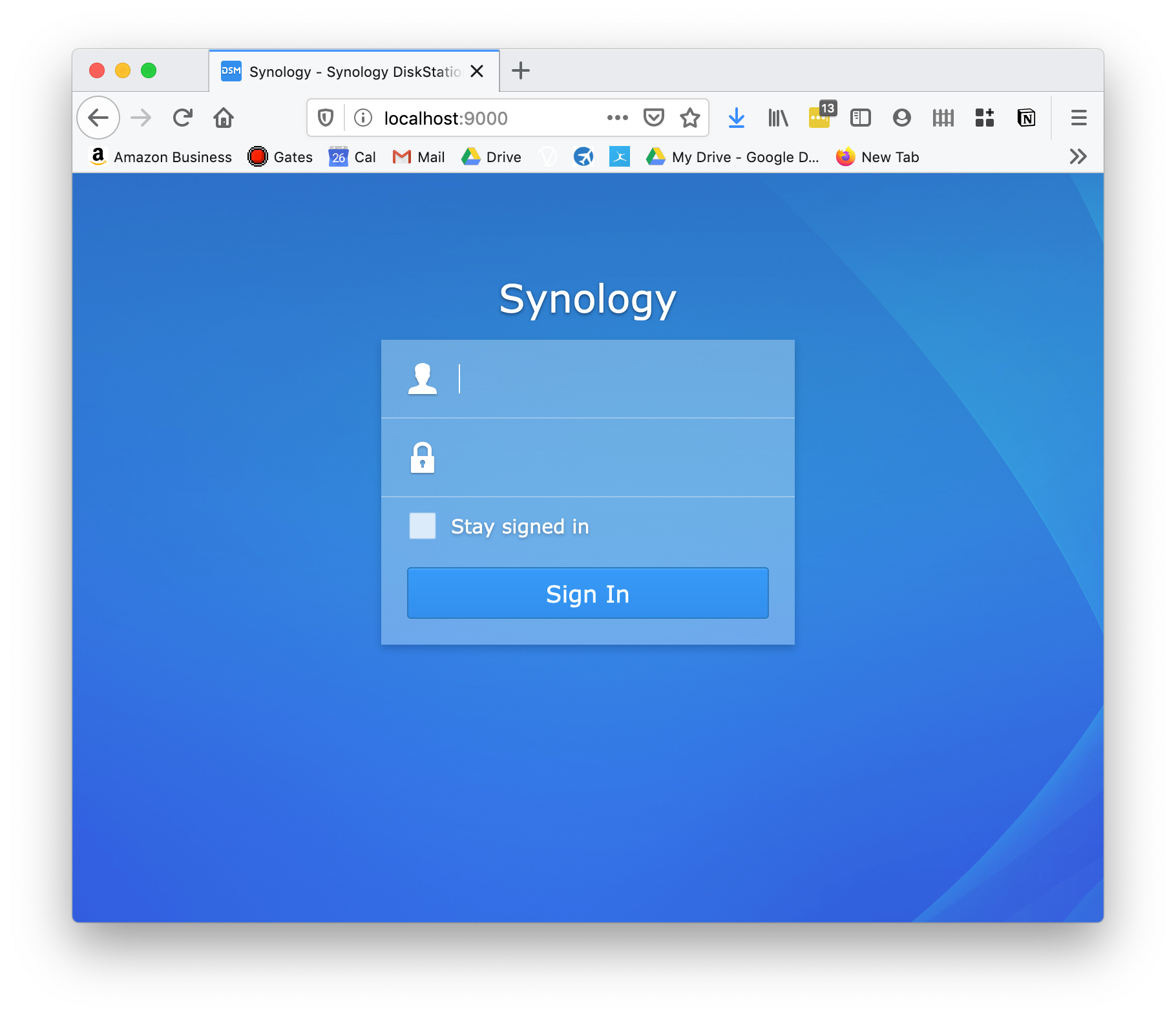Open page actions three-dot menu
This screenshot has height=1018, width=1176.
[618, 118]
